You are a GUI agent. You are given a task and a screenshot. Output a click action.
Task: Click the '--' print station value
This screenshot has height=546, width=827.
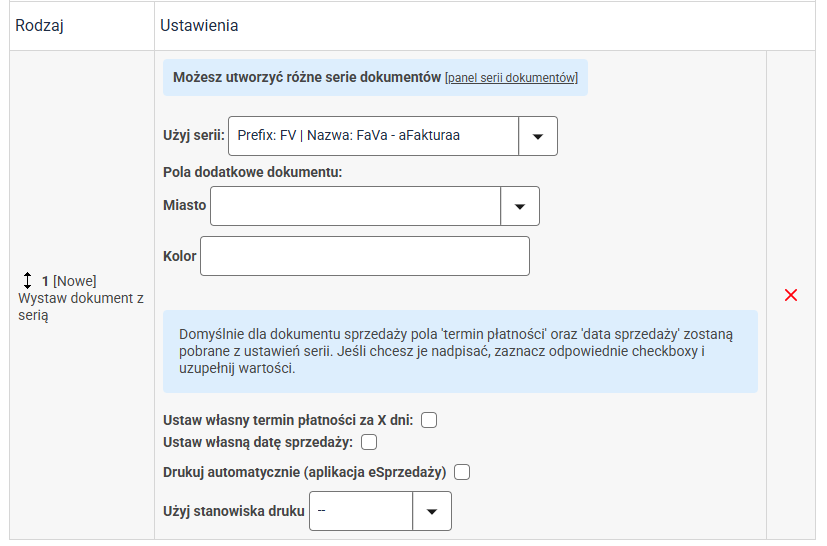[x=360, y=511]
